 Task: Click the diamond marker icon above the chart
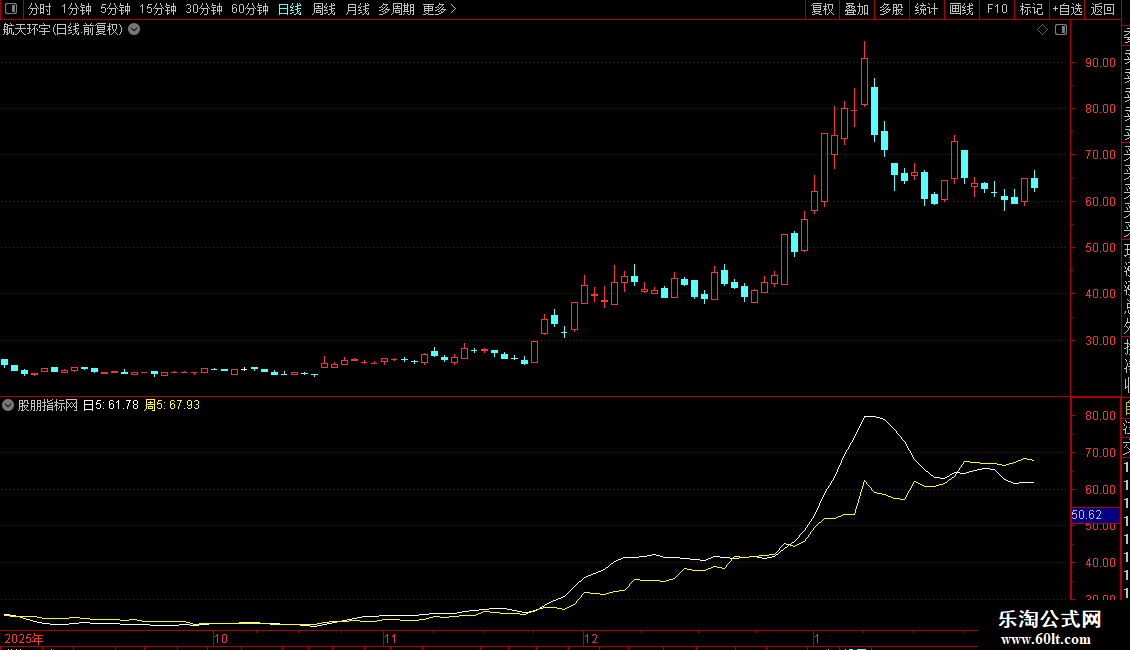tap(1042, 30)
